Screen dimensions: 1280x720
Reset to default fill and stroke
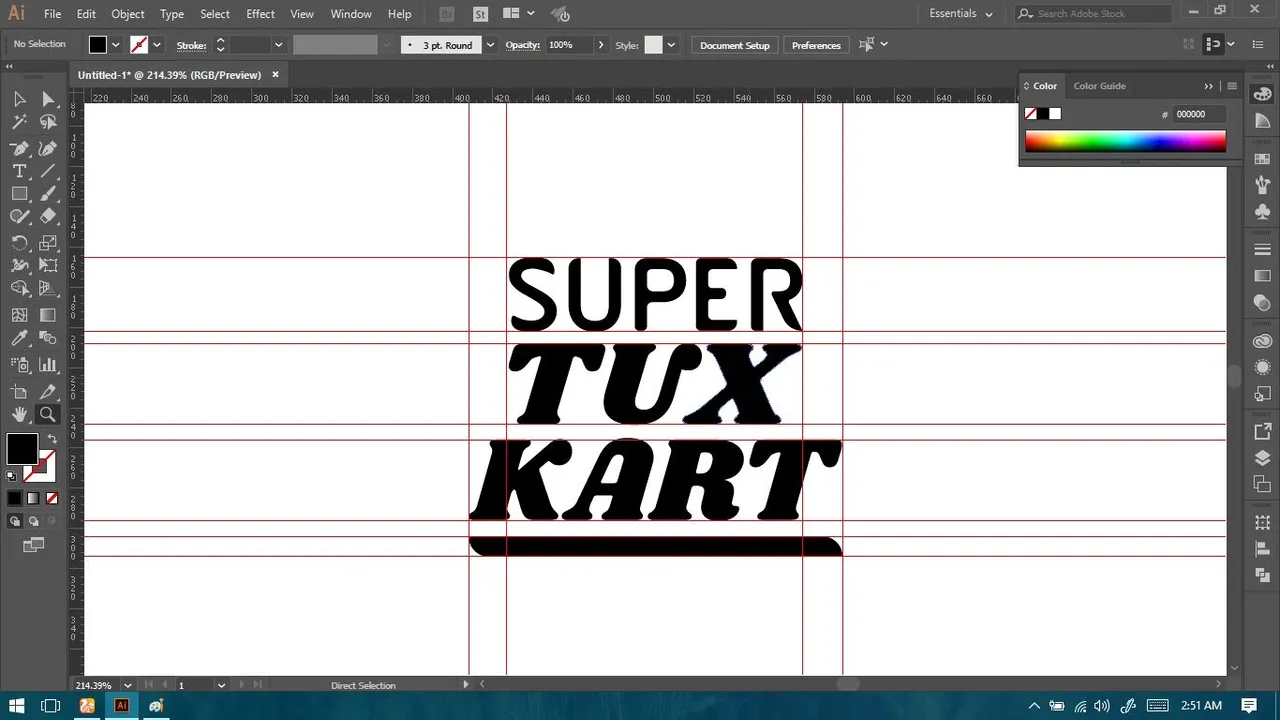pyautogui.click(x=12, y=476)
